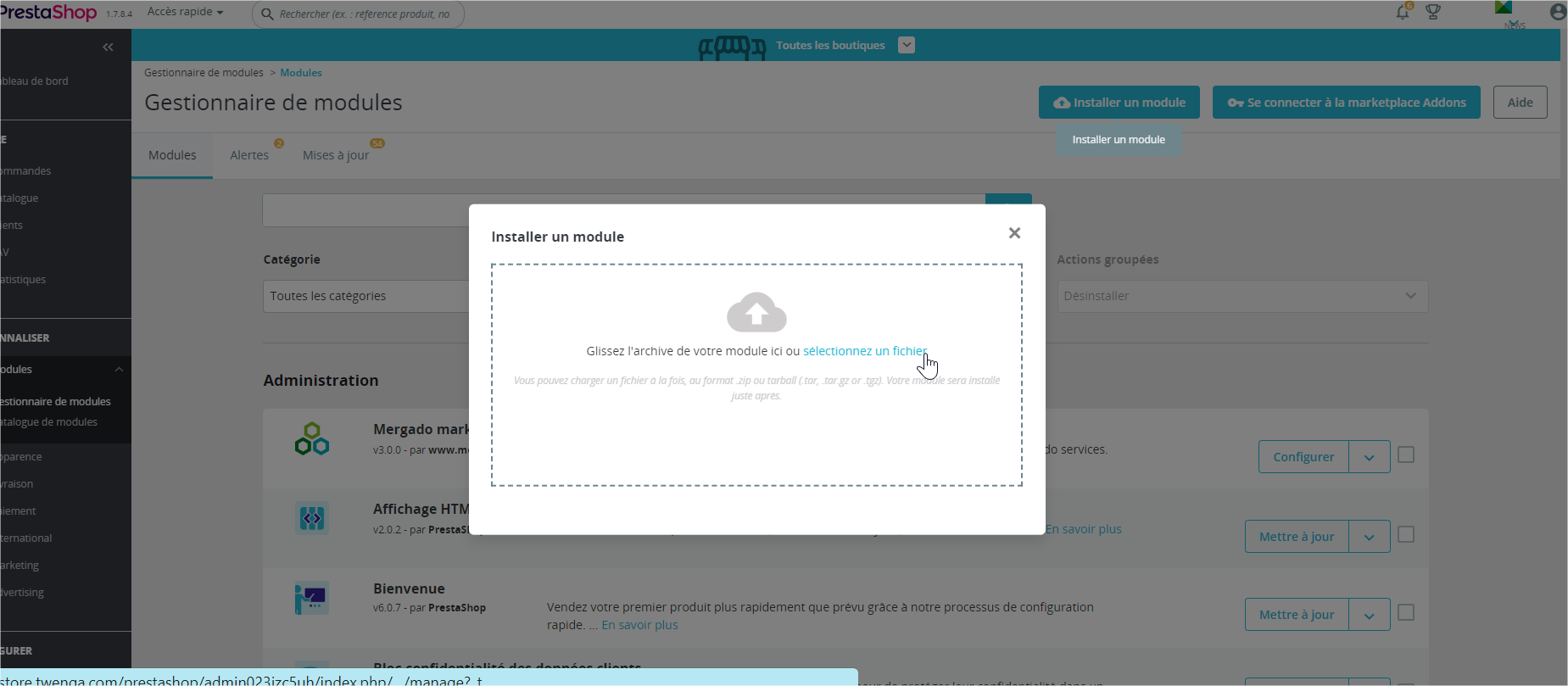The image size is (1568, 686).
Task: Click Modules breadcrumb link
Action: (x=301, y=73)
